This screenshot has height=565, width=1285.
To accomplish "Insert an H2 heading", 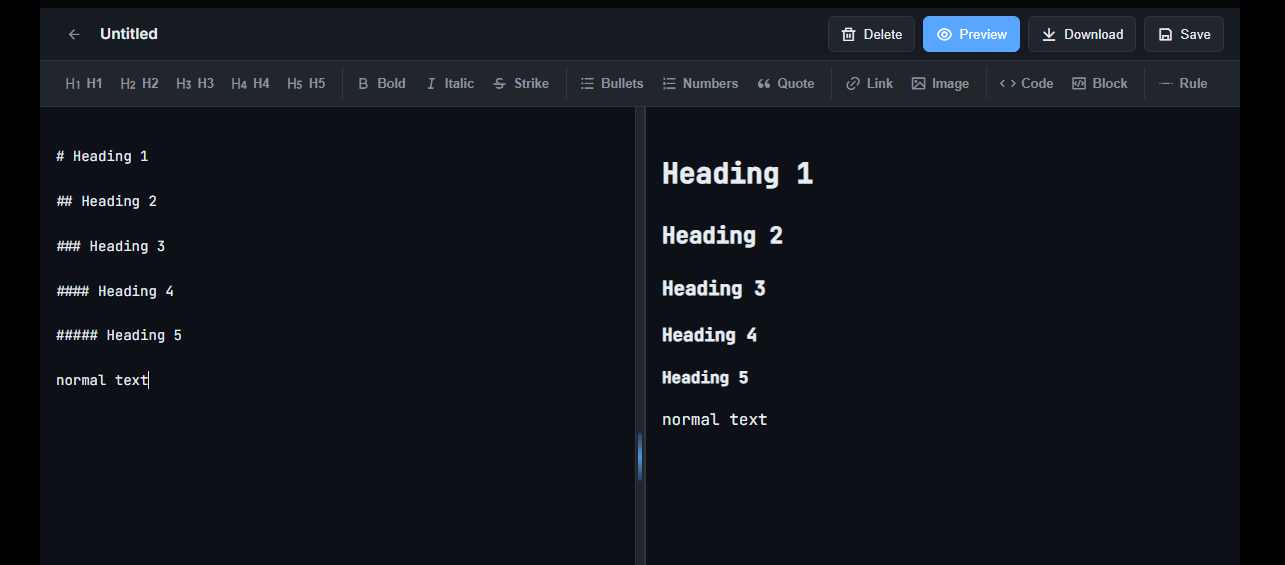I will (x=139, y=84).
